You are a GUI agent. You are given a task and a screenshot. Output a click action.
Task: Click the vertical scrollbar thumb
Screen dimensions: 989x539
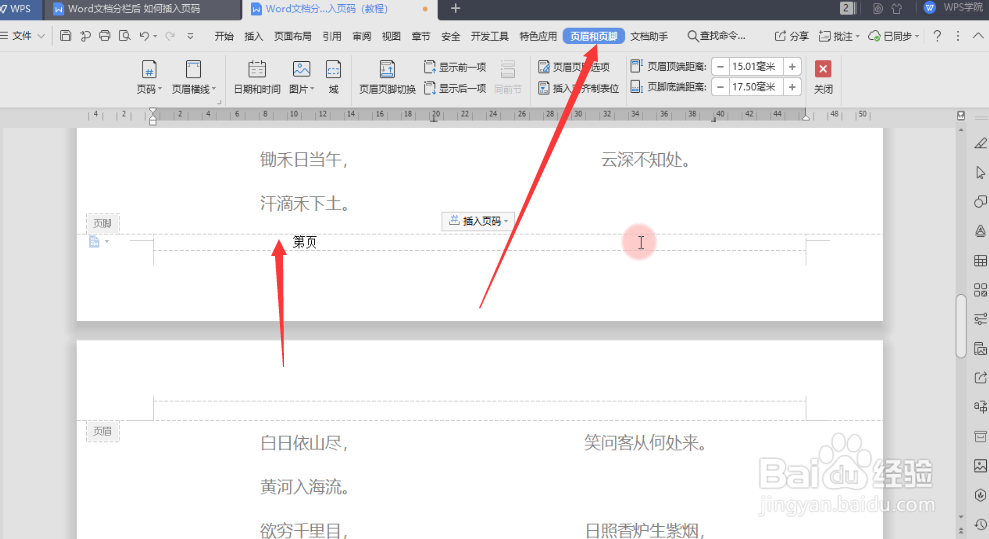pyautogui.click(x=961, y=326)
